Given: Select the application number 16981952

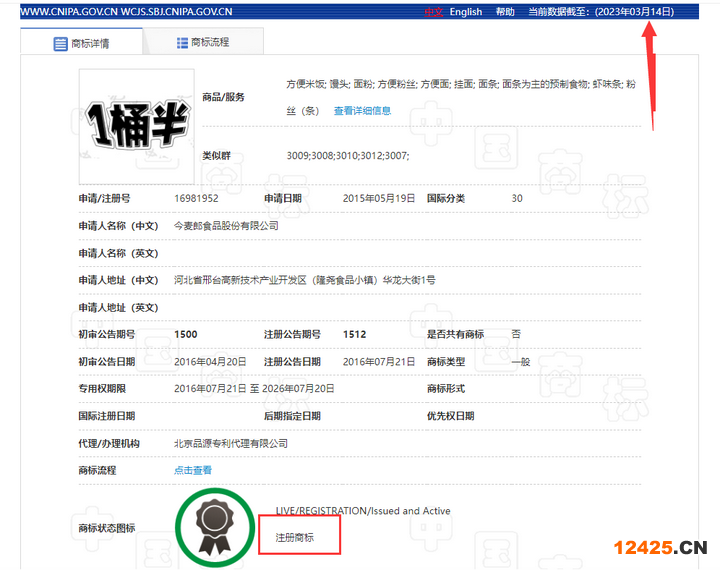Looking at the screenshot, I should (196, 198).
